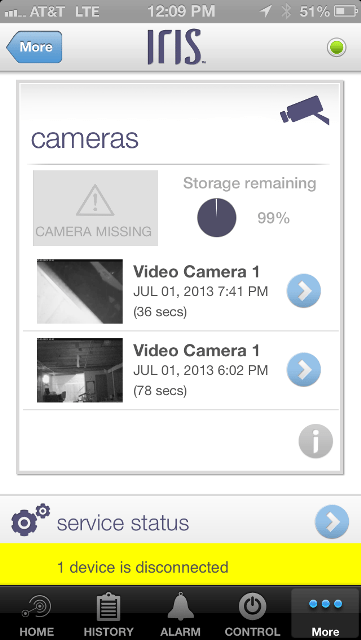Tap the Alarm bell icon
This screenshot has width=361, height=640.
(180, 607)
